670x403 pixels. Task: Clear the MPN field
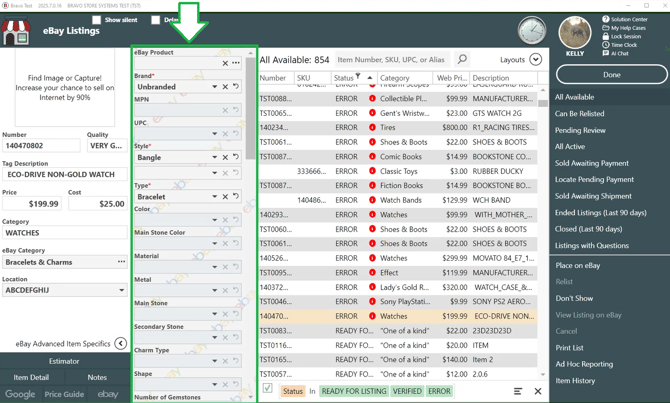tap(225, 110)
